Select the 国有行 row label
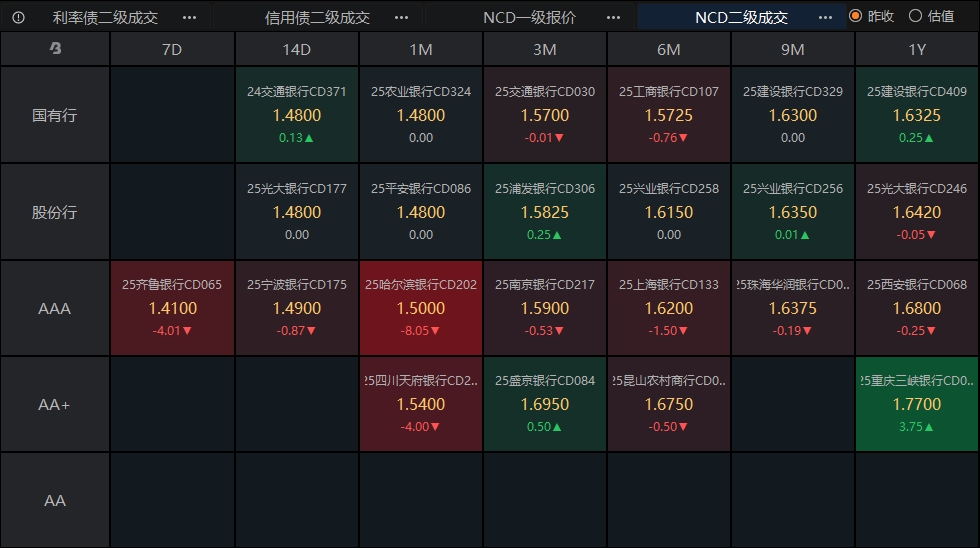 pyautogui.click(x=55, y=115)
